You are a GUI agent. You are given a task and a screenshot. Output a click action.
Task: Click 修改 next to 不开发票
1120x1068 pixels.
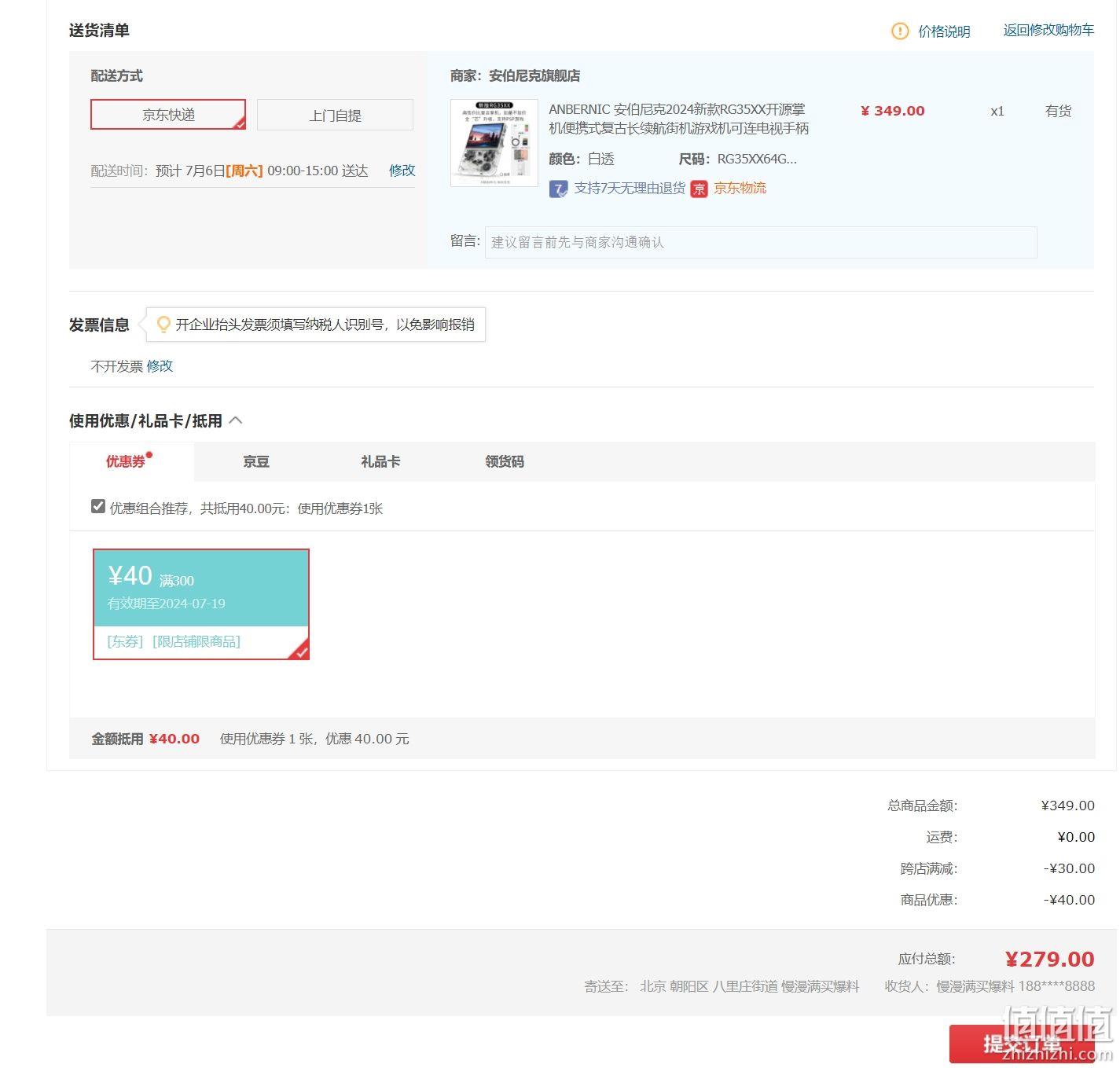(160, 366)
